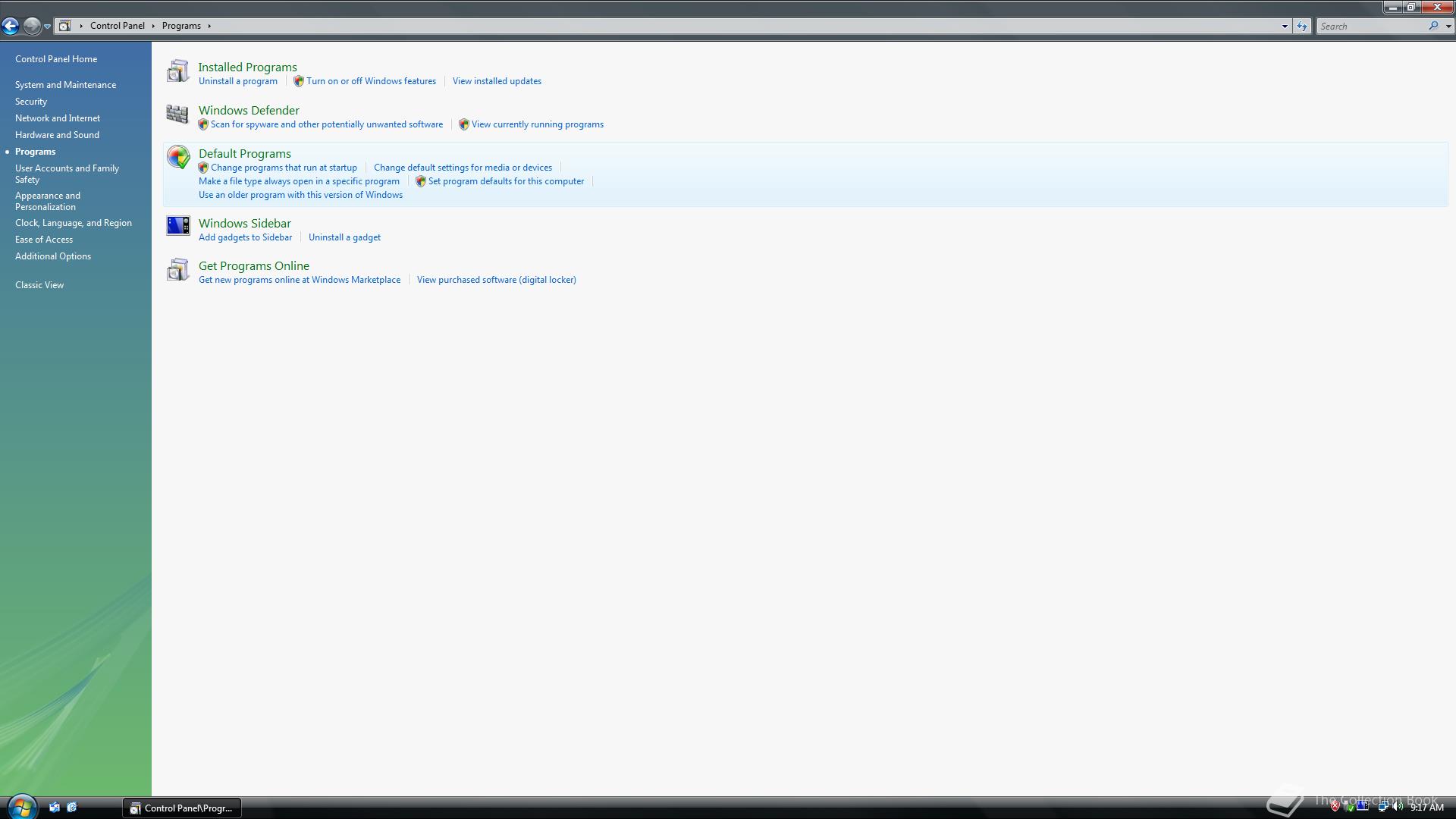Change default settings for media or devices

[463, 168]
